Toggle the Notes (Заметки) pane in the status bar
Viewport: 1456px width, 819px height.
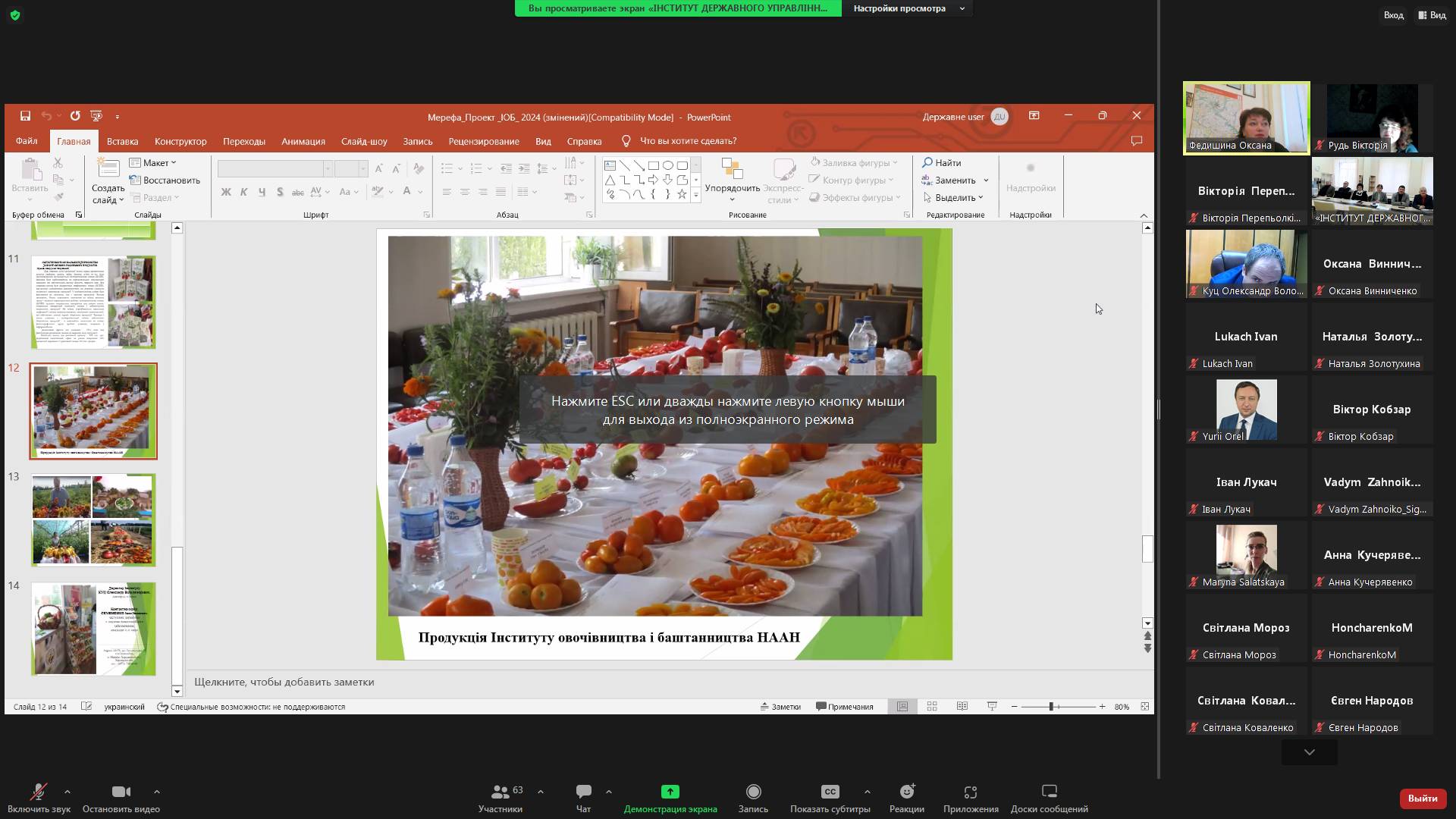coord(780,707)
